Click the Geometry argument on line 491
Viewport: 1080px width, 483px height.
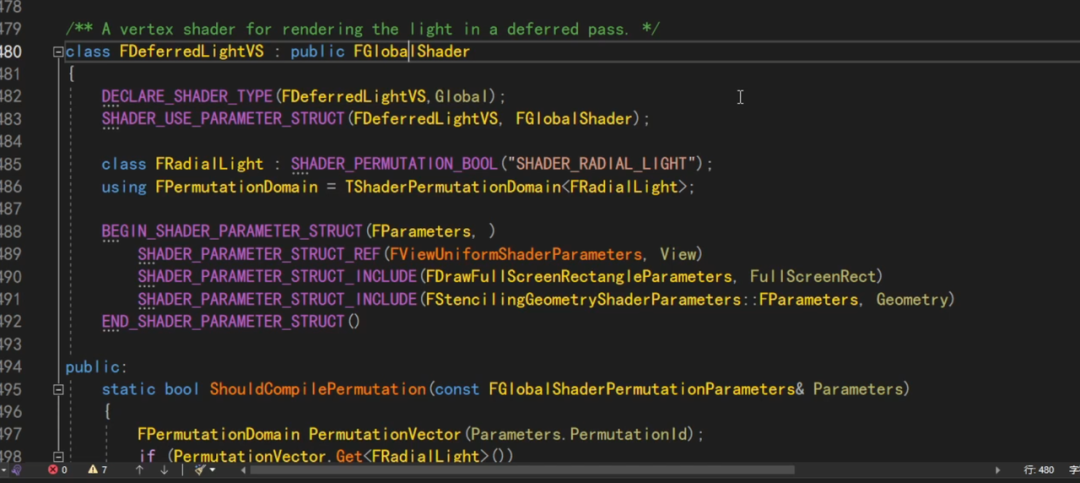(912, 300)
